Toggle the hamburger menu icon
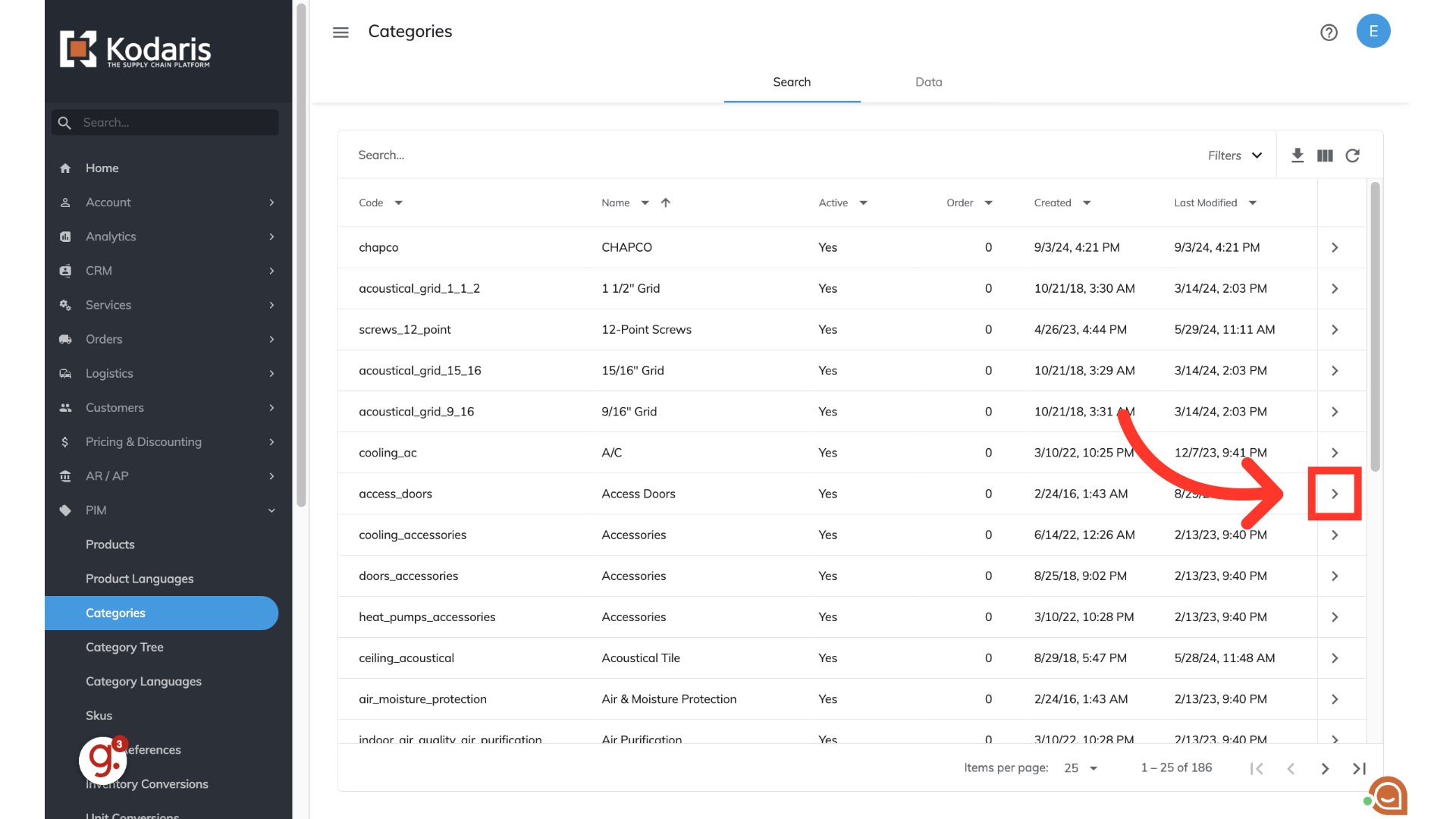Viewport: 1456px width, 819px height. coord(340,33)
